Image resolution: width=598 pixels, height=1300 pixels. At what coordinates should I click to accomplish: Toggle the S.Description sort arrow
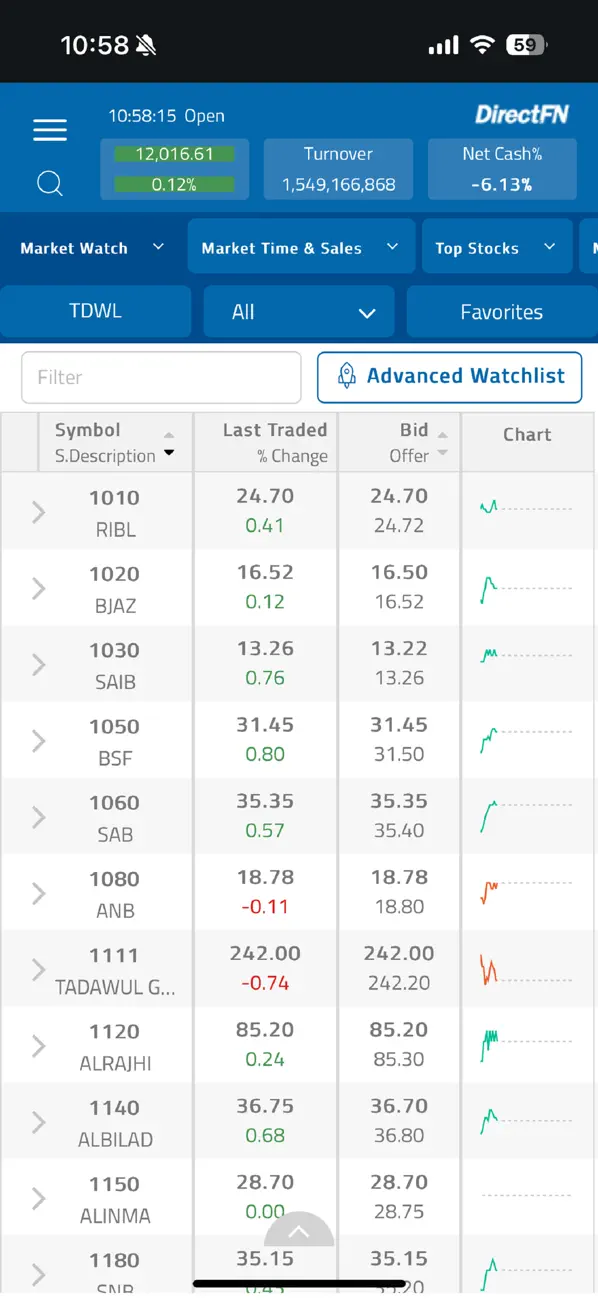click(169, 454)
